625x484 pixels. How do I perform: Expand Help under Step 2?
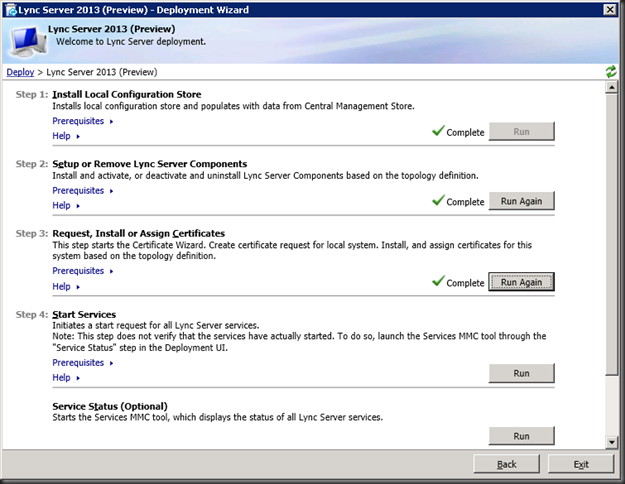tap(66, 205)
